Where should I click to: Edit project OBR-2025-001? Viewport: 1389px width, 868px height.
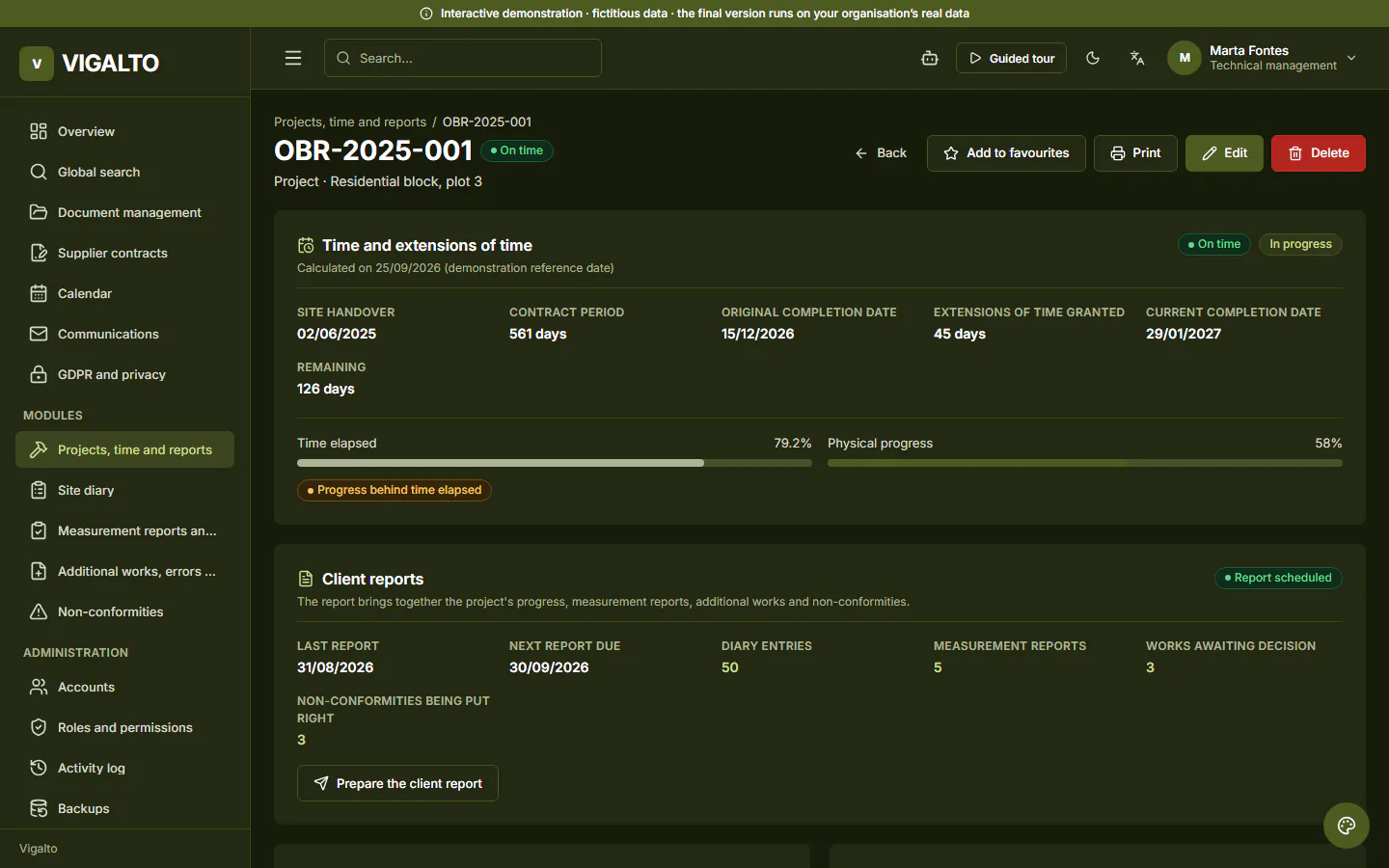1224,153
